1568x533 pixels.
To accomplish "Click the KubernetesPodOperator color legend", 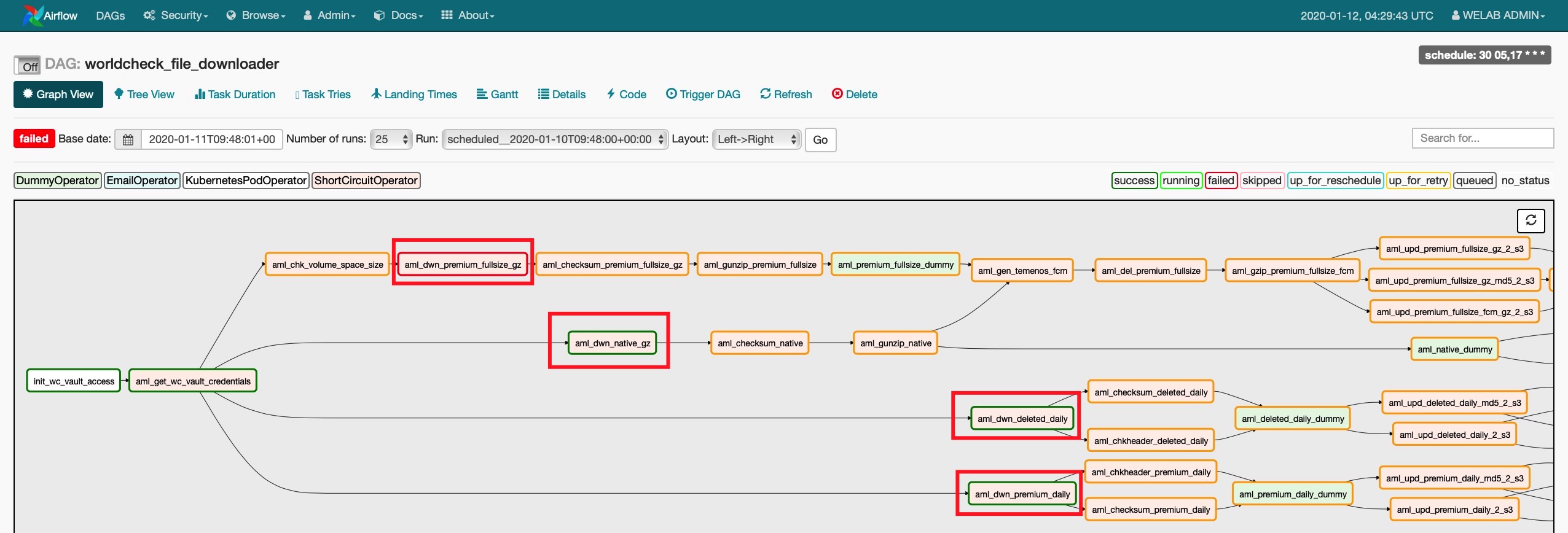I will (246, 181).
